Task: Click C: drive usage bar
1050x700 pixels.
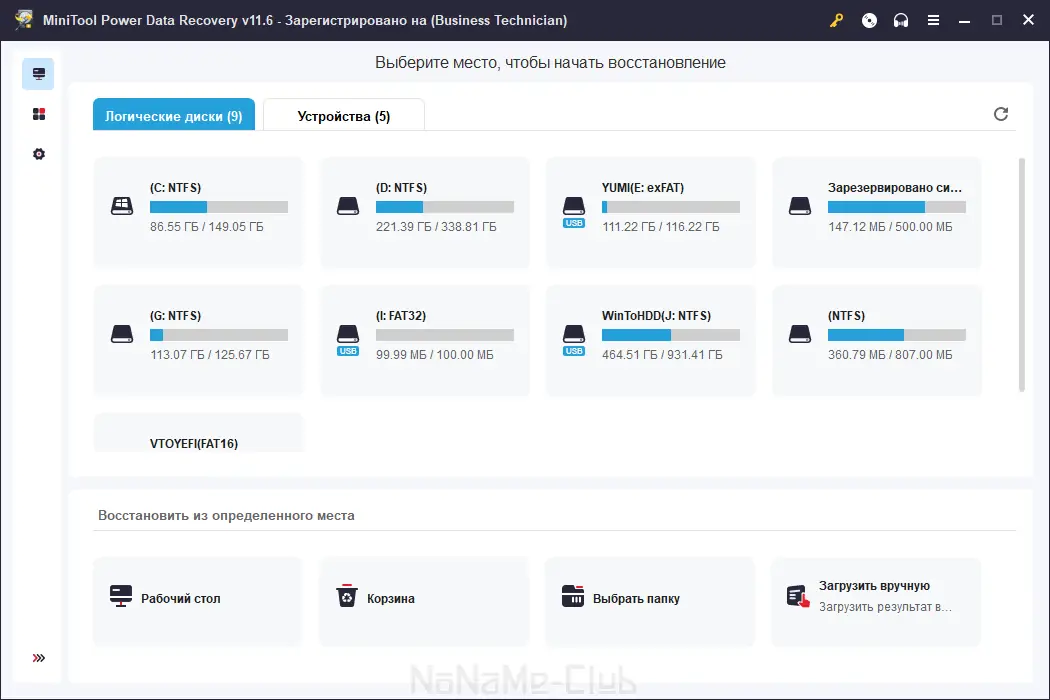Action: (x=219, y=207)
